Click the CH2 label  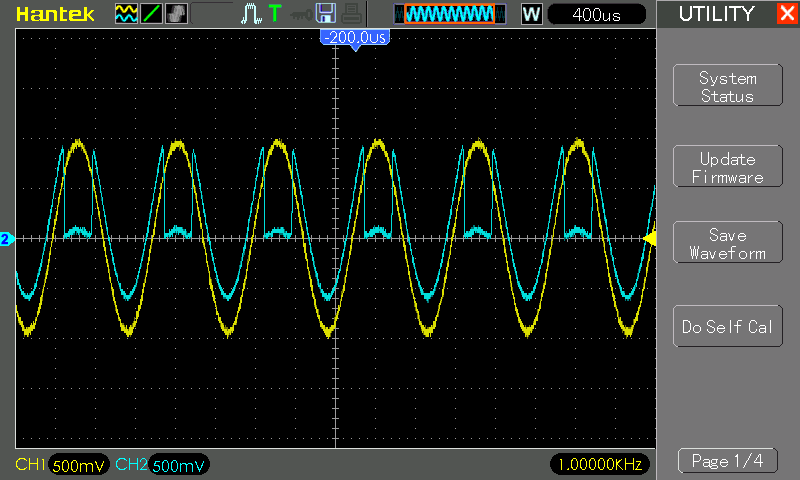[x=131, y=464]
